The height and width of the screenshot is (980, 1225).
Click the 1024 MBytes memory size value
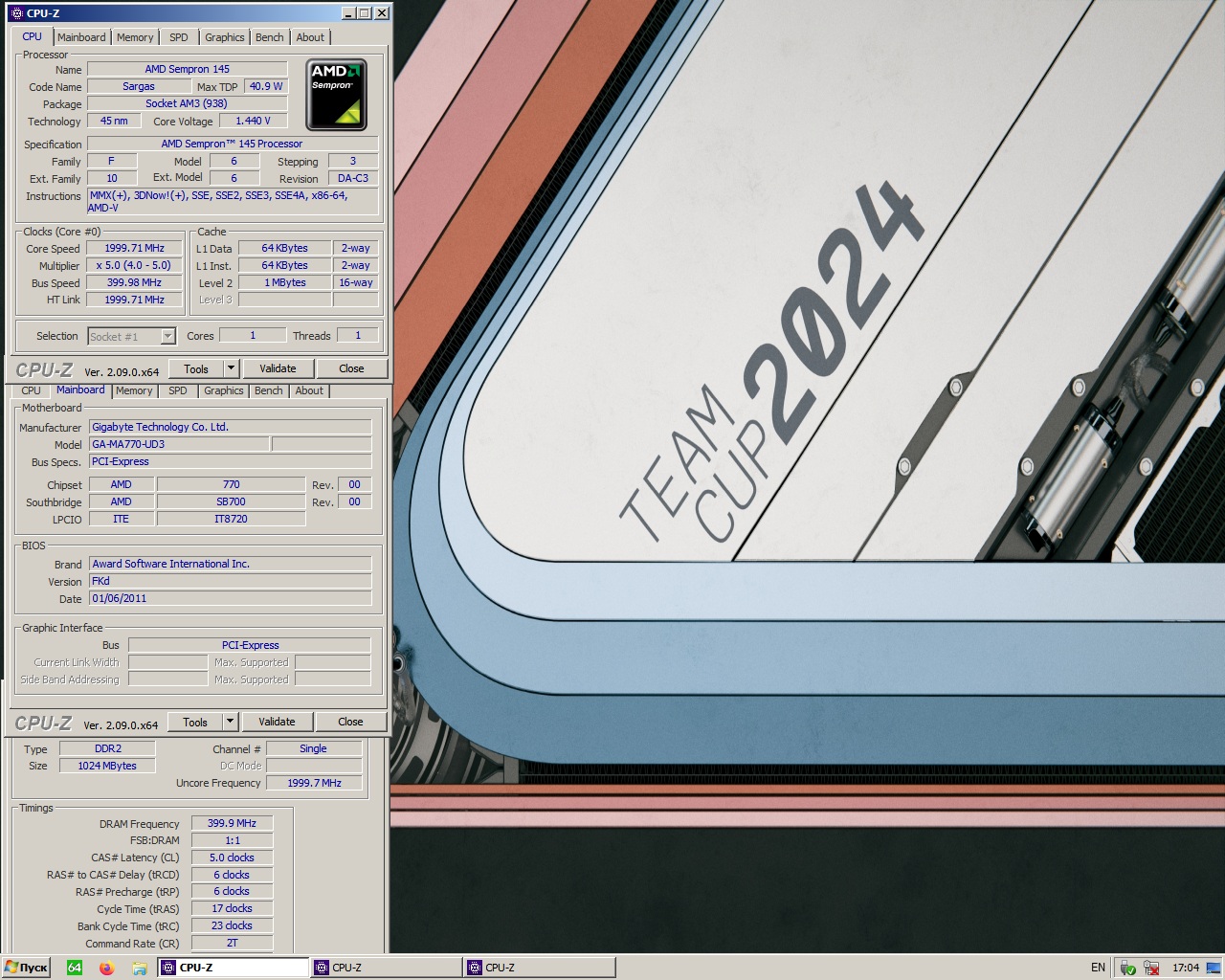tap(108, 766)
